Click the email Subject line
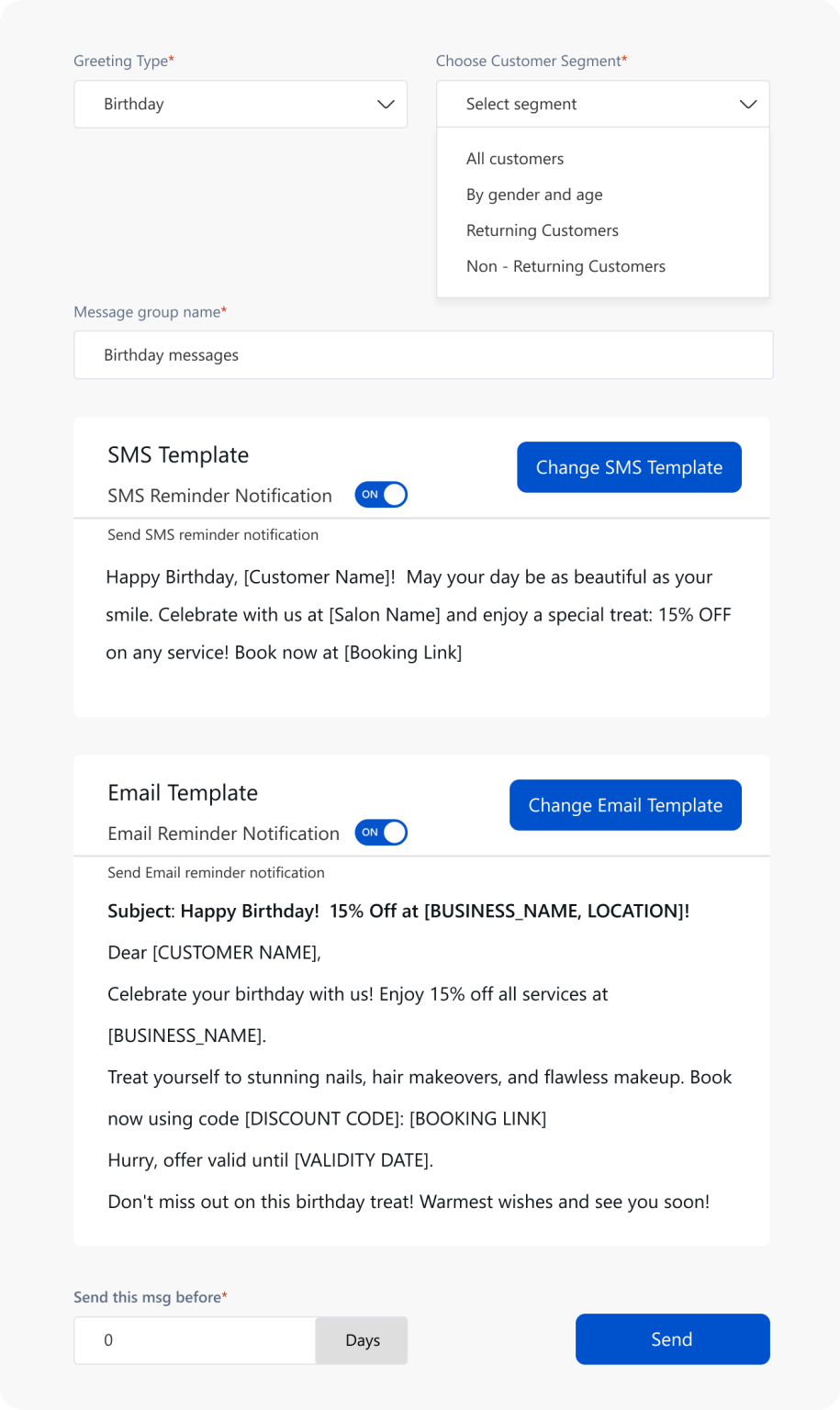Screen dimensions: 840x1410 tap(398, 911)
